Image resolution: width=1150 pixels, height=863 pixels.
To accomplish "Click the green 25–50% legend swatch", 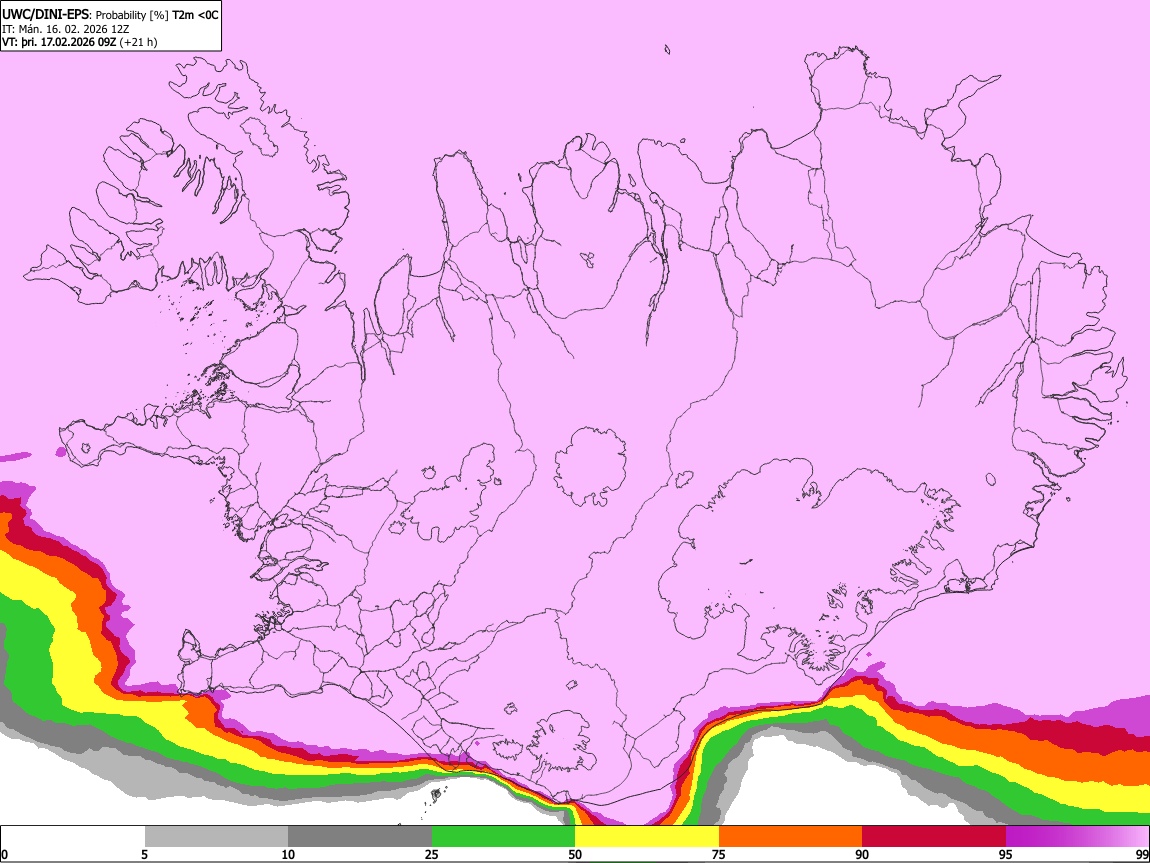I will (503, 837).
